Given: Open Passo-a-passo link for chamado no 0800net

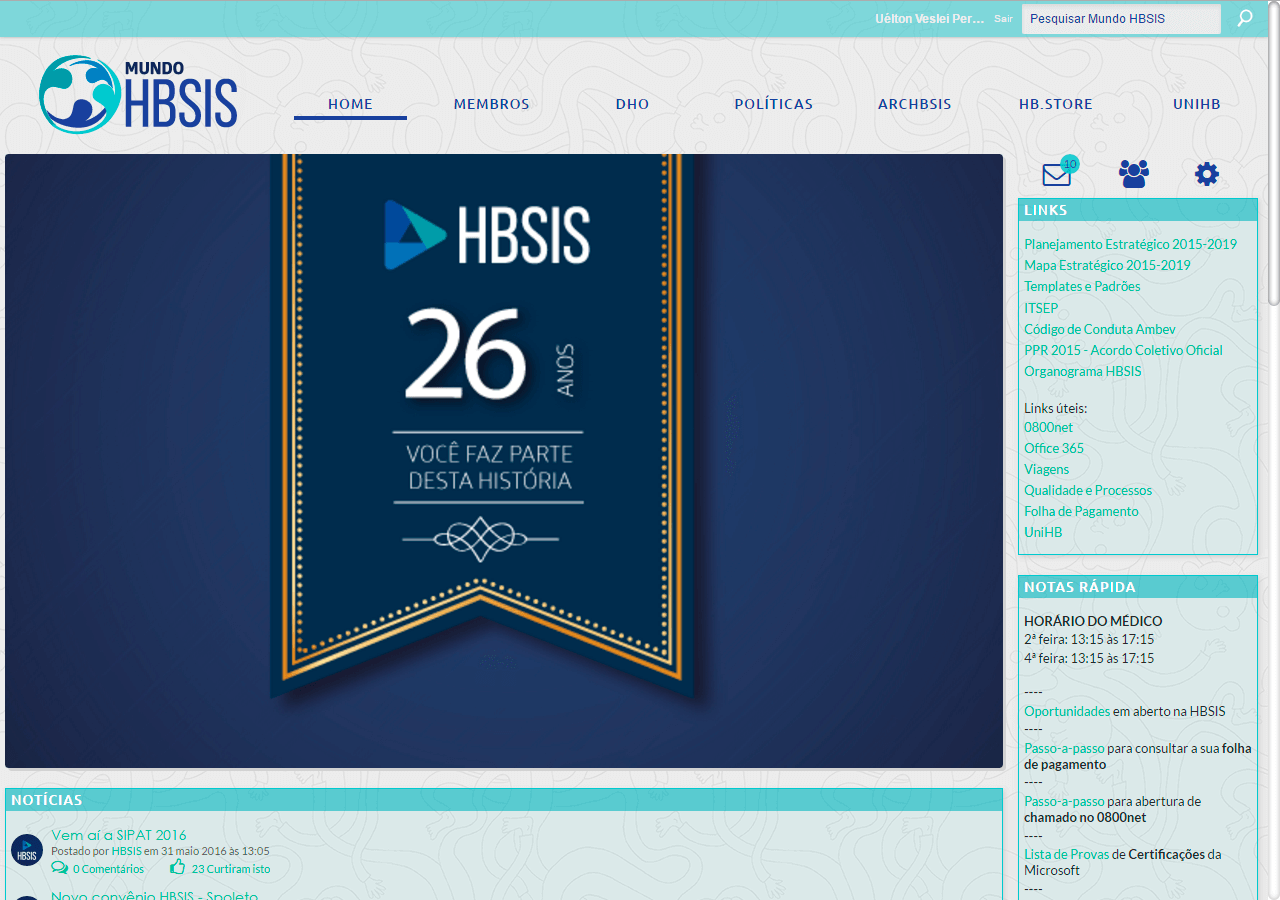Looking at the screenshot, I should pyautogui.click(x=1064, y=801).
